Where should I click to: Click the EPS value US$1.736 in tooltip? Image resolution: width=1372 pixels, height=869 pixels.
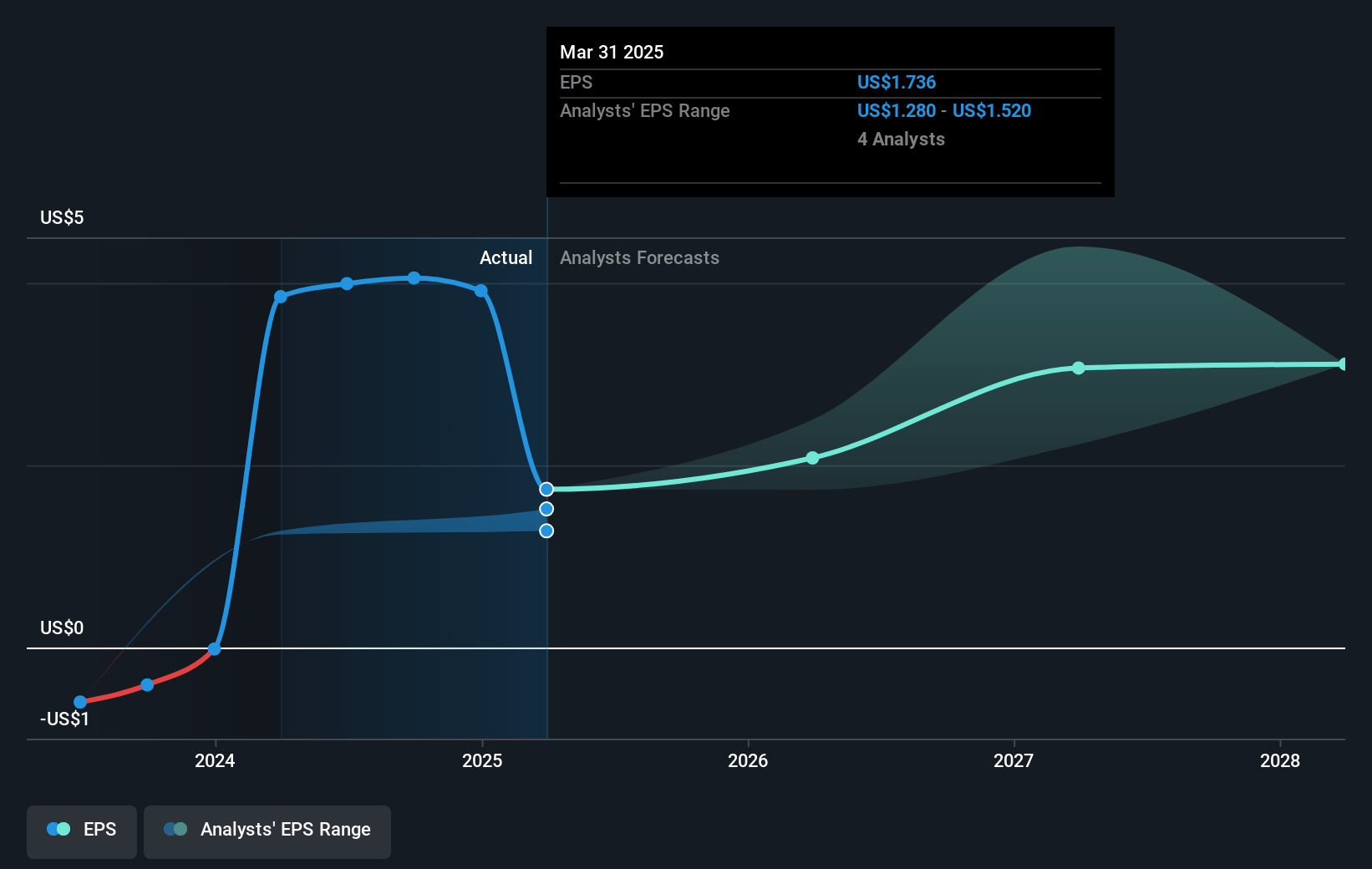(897, 82)
